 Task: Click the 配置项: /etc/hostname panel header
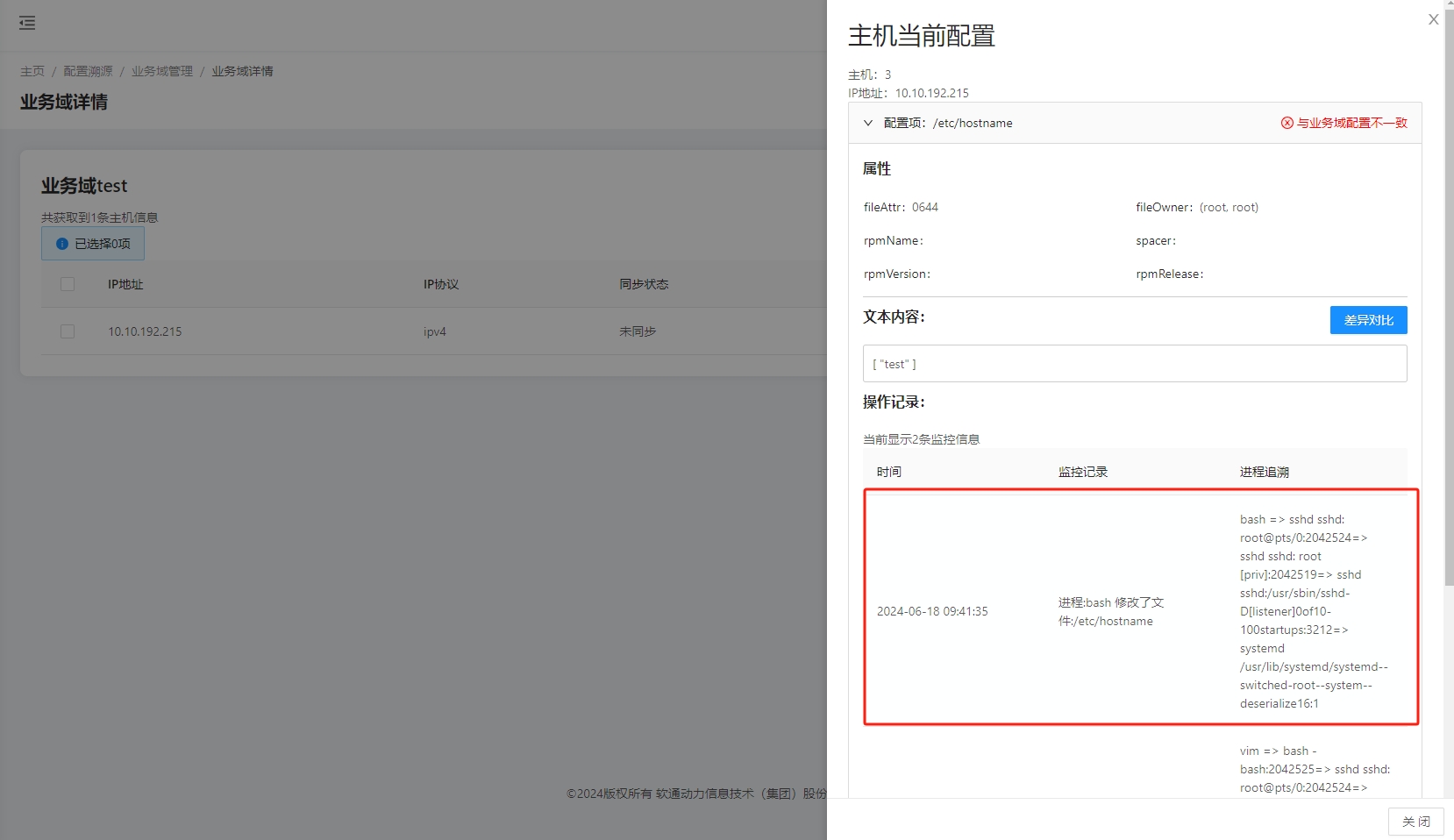(1052, 123)
